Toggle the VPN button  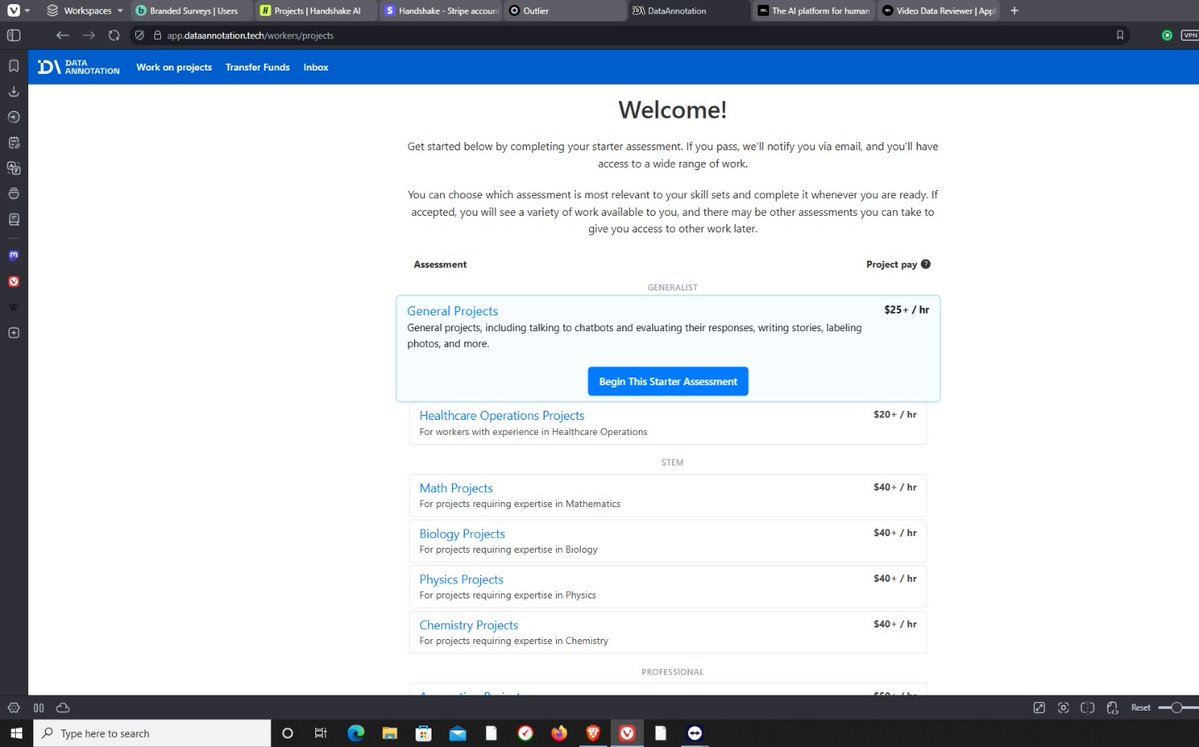(x=1191, y=35)
